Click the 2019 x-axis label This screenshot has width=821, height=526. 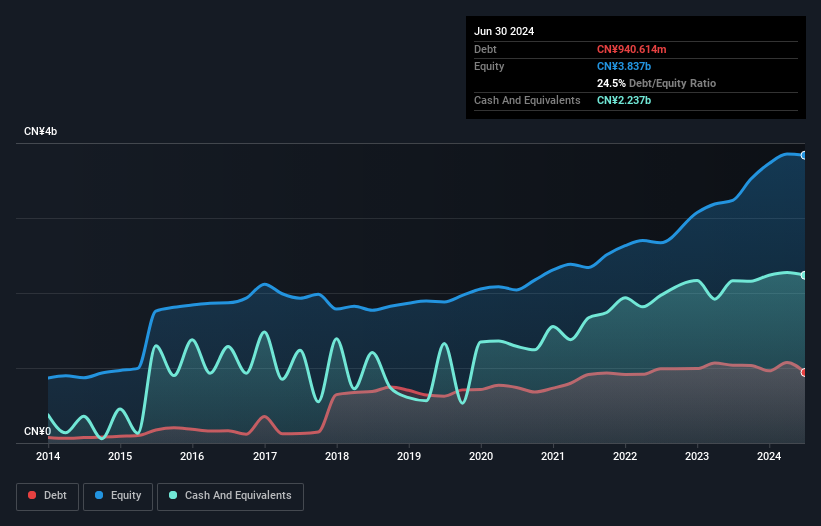click(409, 456)
